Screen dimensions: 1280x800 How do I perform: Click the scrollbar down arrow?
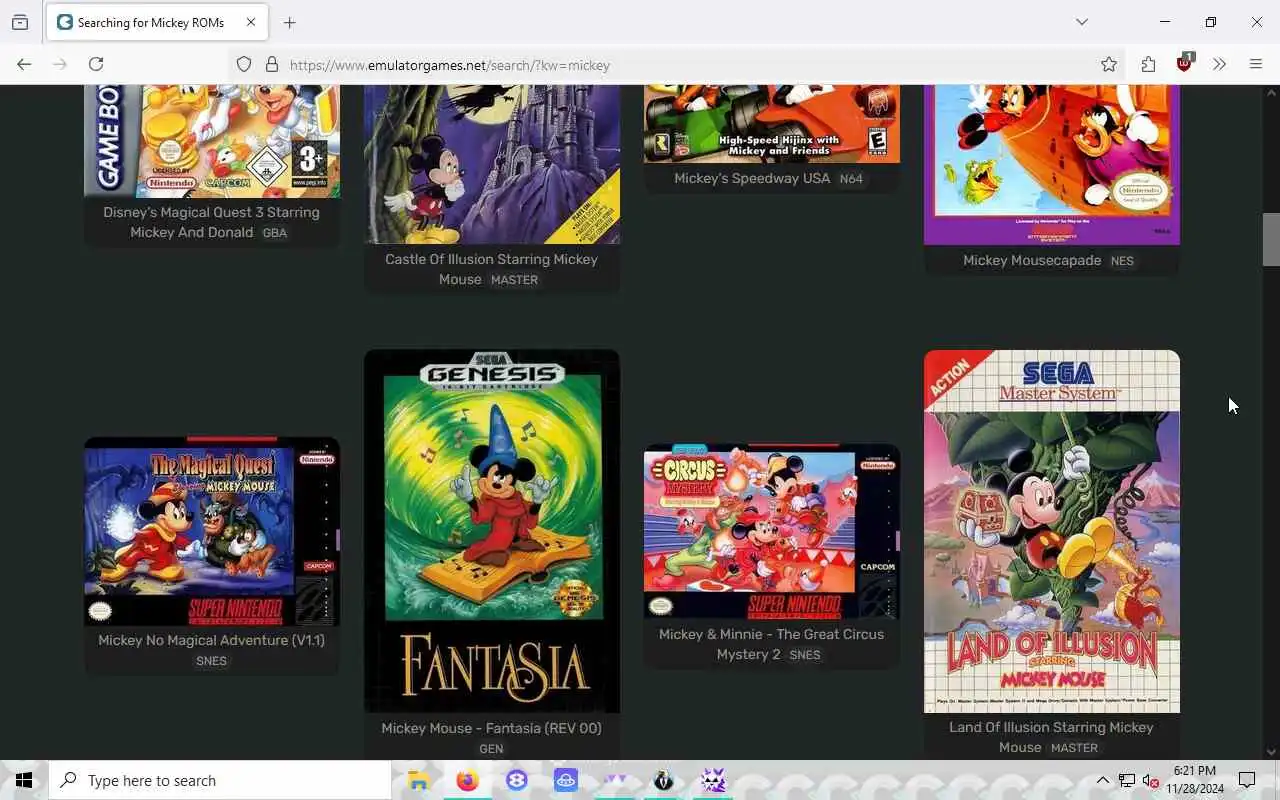1271,752
